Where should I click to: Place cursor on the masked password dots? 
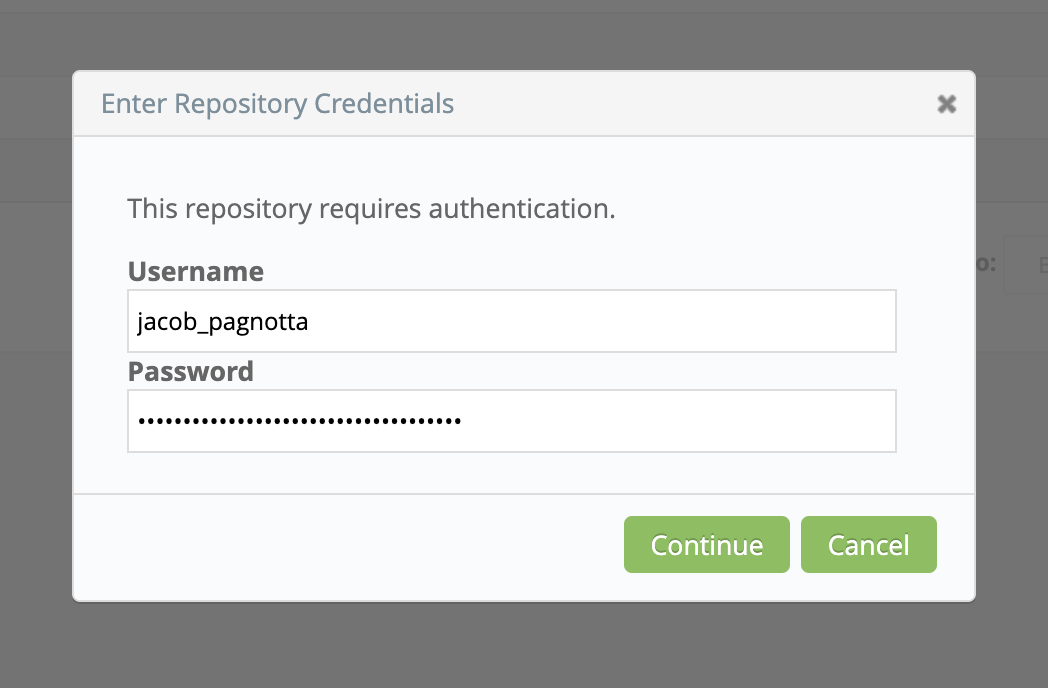[299, 422]
